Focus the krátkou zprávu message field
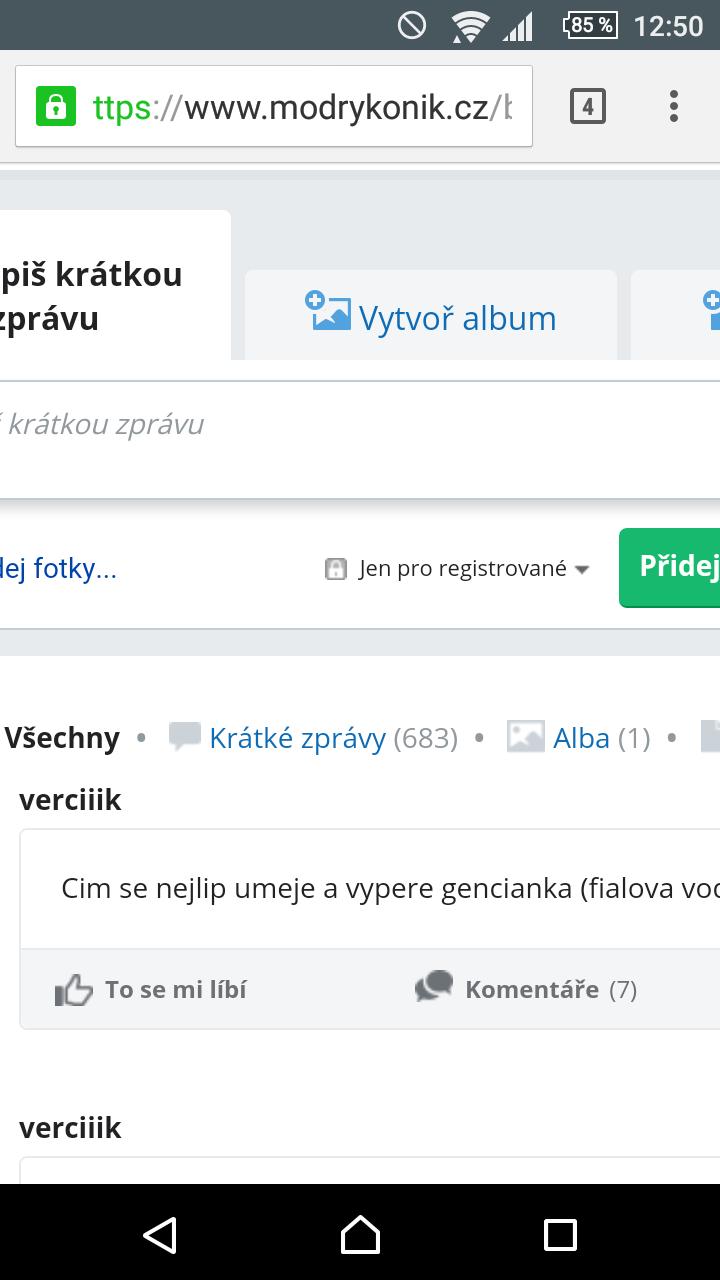The height and width of the screenshot is (1280, 720). 300,424
